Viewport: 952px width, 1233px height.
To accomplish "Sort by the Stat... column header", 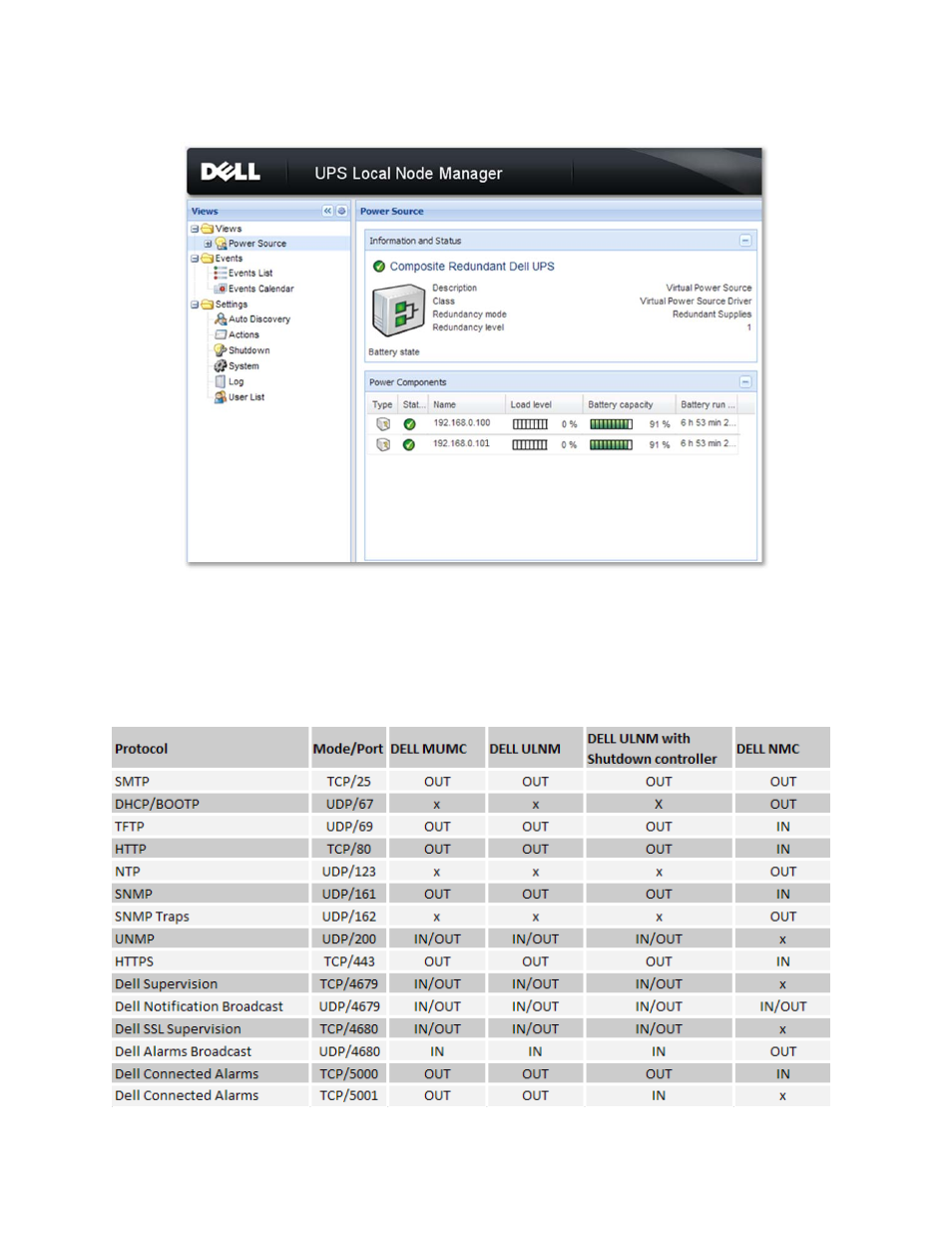I will [x=413, y=404].
